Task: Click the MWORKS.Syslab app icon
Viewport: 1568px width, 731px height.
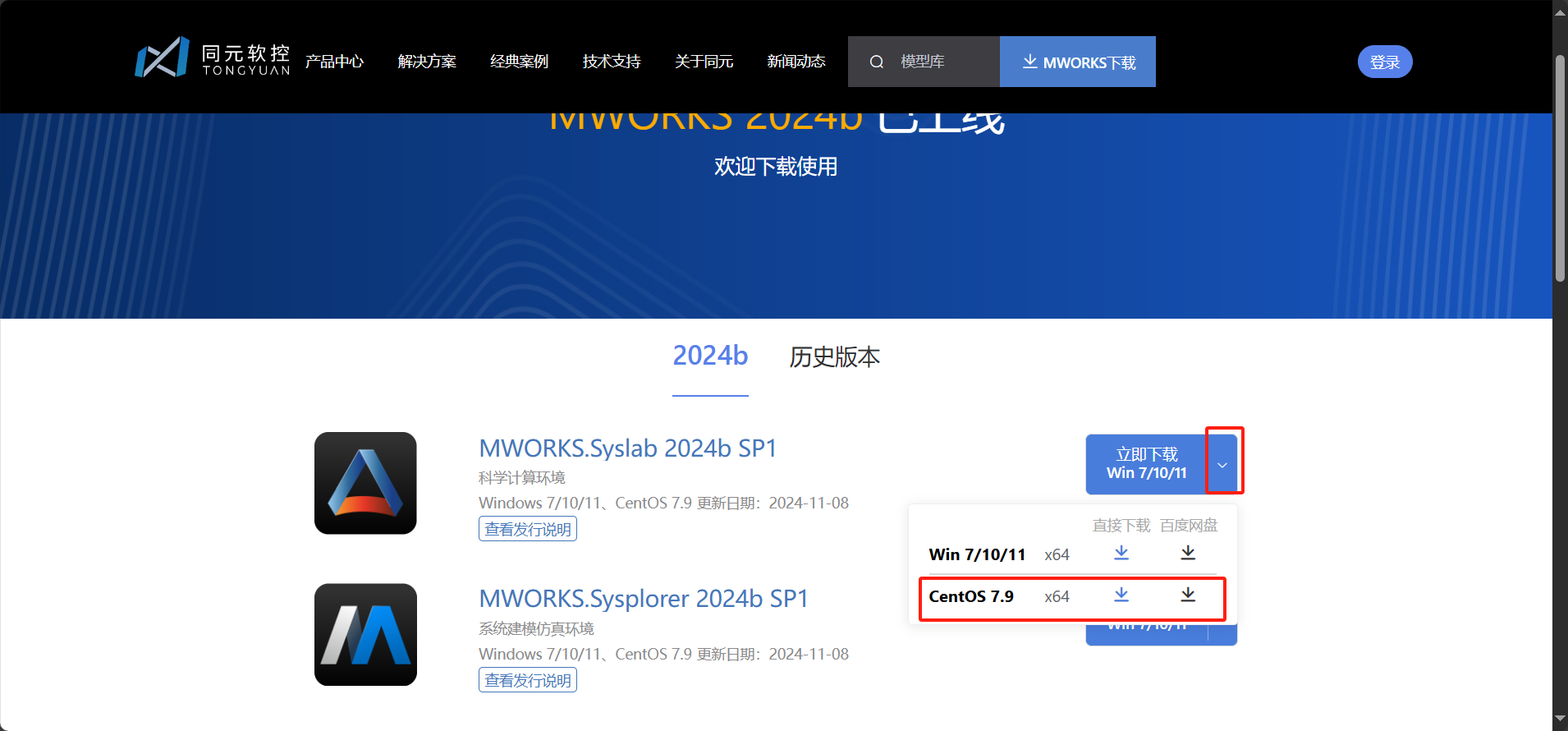Action: pos(365,483)
